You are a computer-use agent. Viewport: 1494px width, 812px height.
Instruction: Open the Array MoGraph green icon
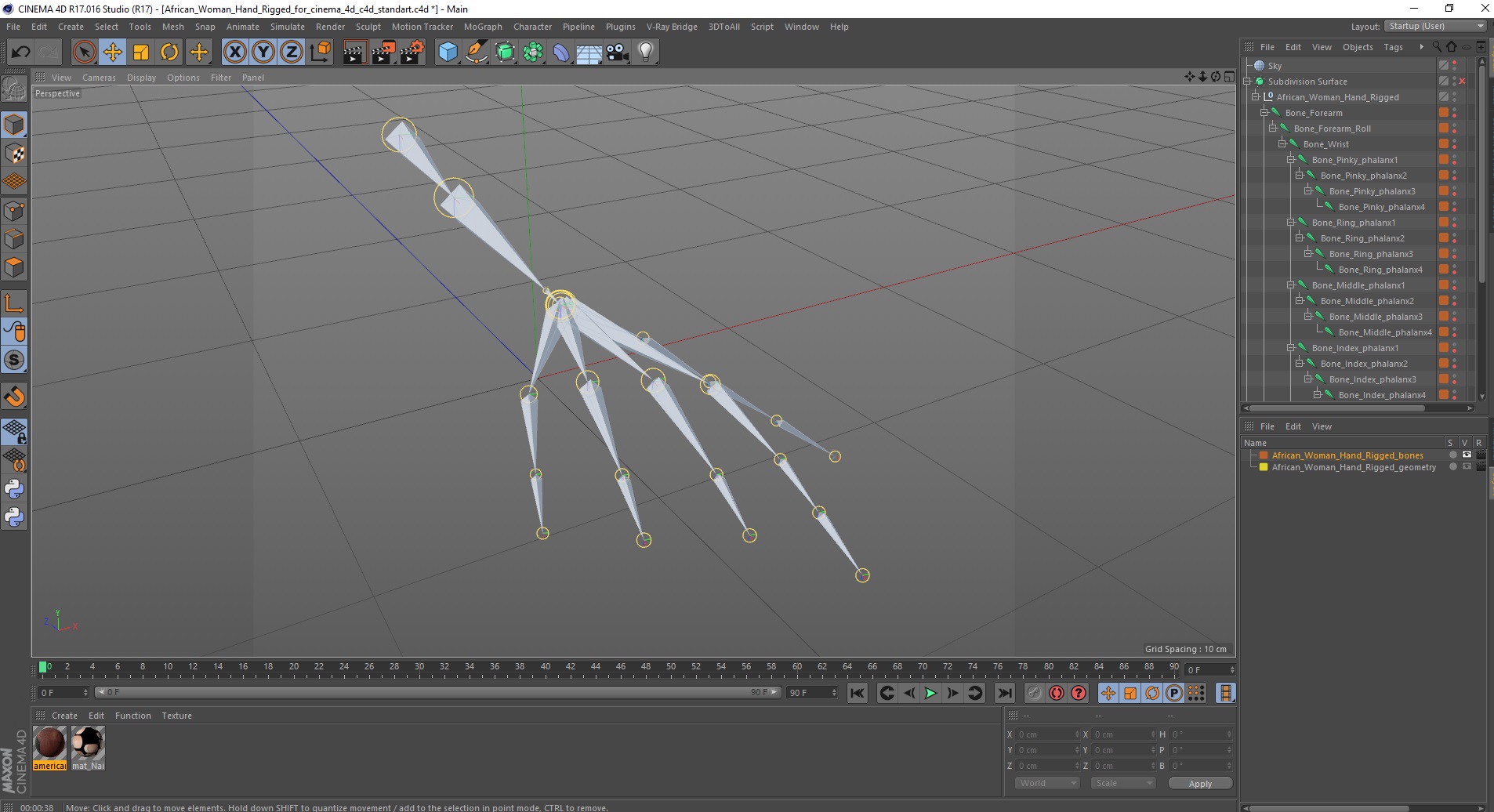pos(533,52)
